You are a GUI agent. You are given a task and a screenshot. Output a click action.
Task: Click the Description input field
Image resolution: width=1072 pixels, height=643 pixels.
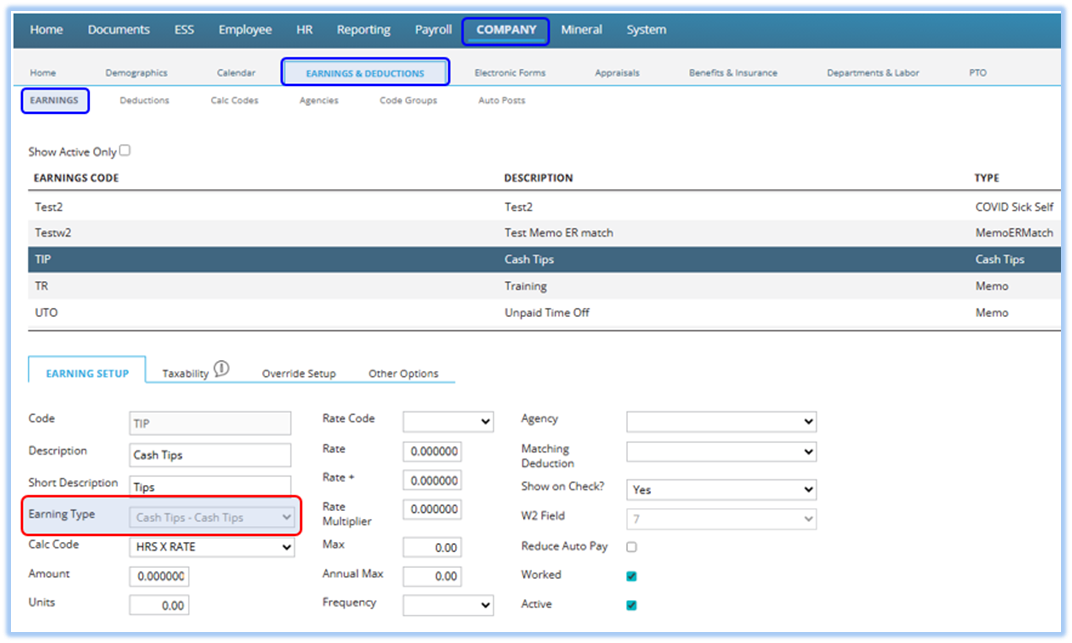tap(210, 455)
